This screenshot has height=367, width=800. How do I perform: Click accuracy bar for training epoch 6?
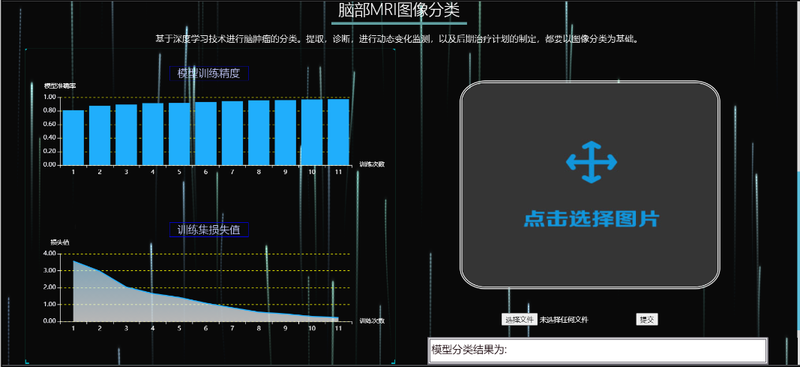click(206, 133)
